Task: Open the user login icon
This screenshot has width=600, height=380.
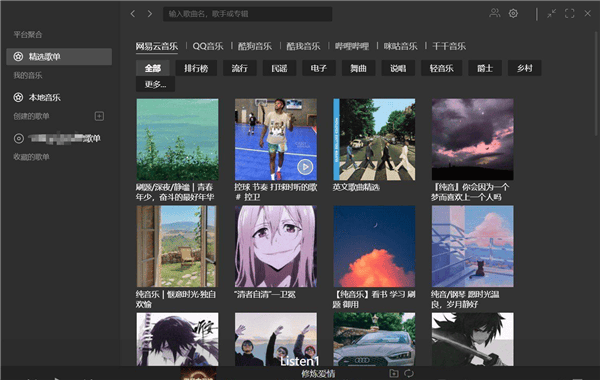Action: pos(494,13)
